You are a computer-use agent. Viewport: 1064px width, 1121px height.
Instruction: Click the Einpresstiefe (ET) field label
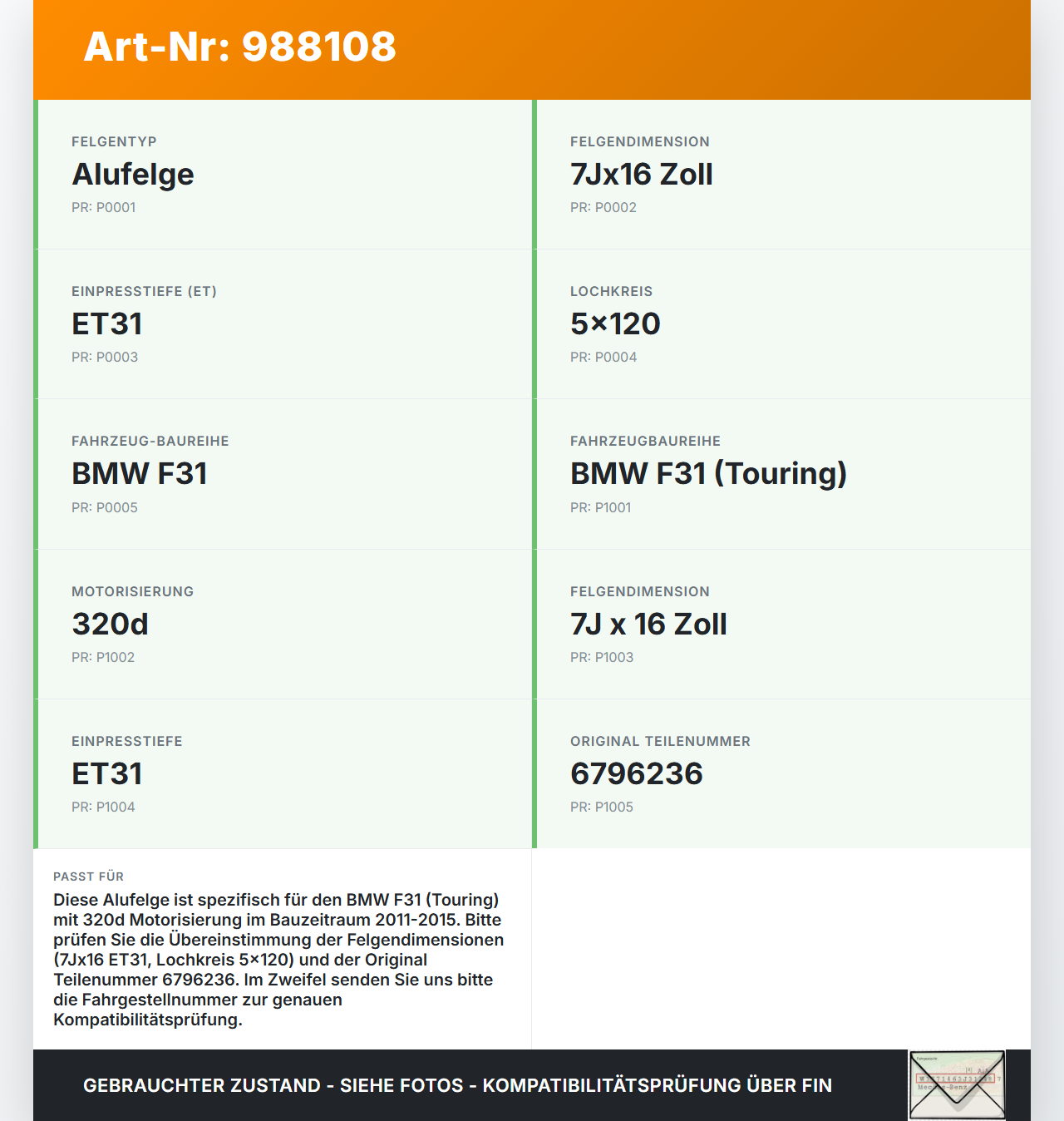144,292
